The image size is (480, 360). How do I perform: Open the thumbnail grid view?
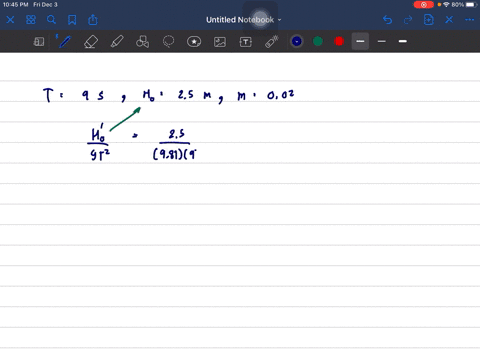coord(31,20)
